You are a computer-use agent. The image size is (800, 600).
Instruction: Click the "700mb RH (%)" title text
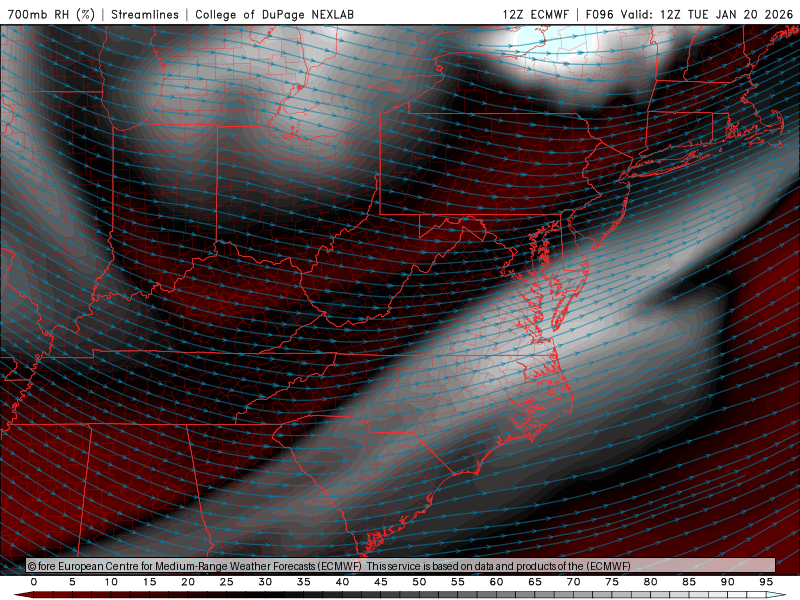(x=51, y=14)
